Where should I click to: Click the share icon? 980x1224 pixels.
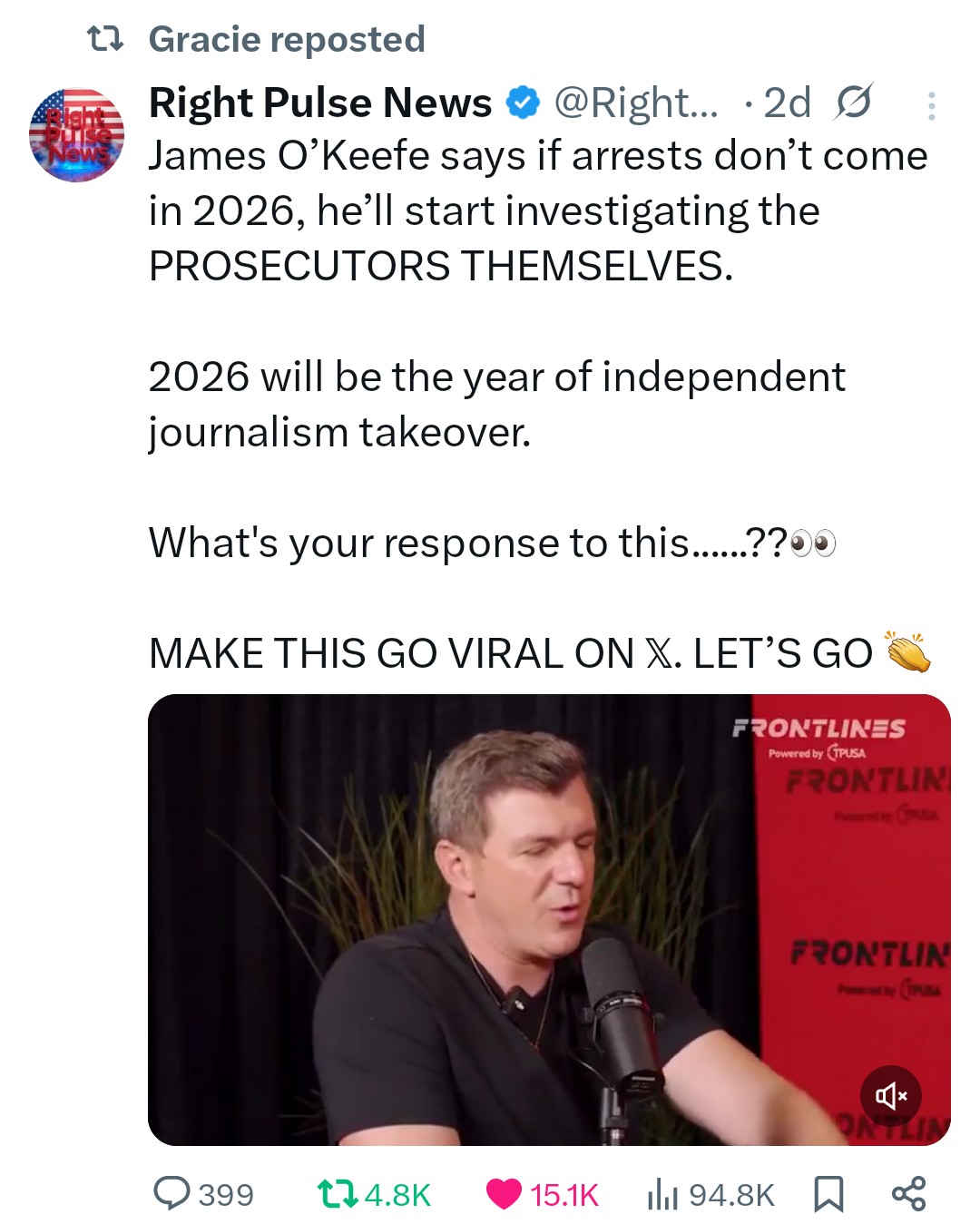click(x=908, y=1193)
